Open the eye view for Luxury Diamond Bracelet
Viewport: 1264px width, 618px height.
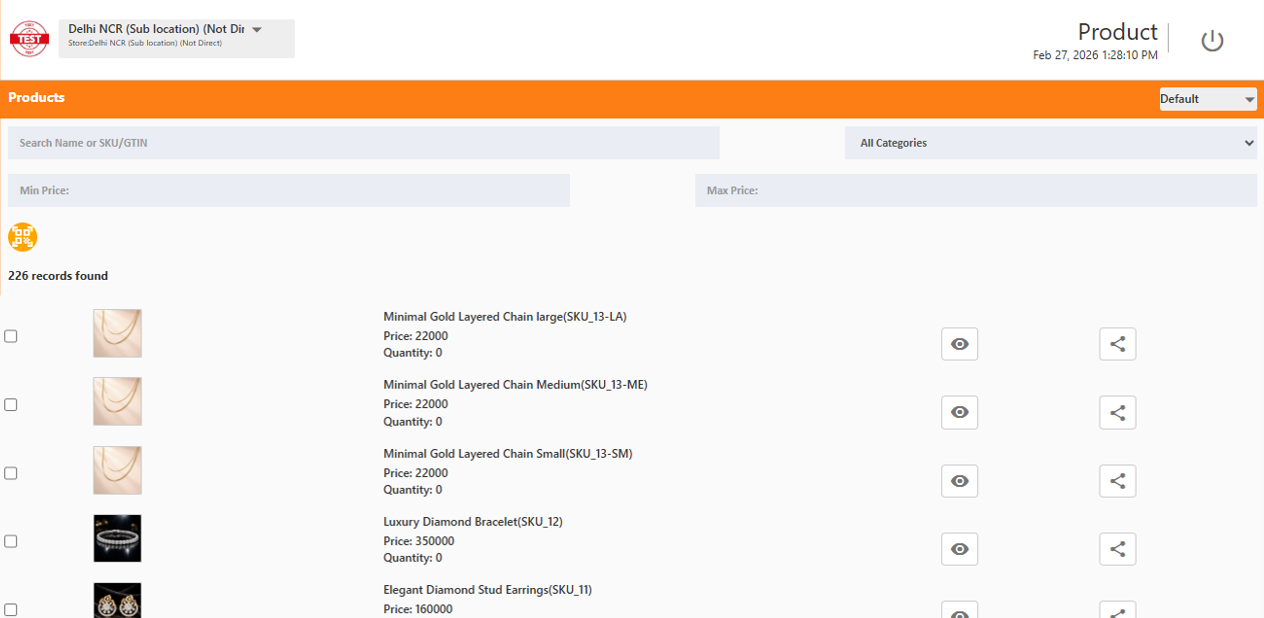pos(959,549)
